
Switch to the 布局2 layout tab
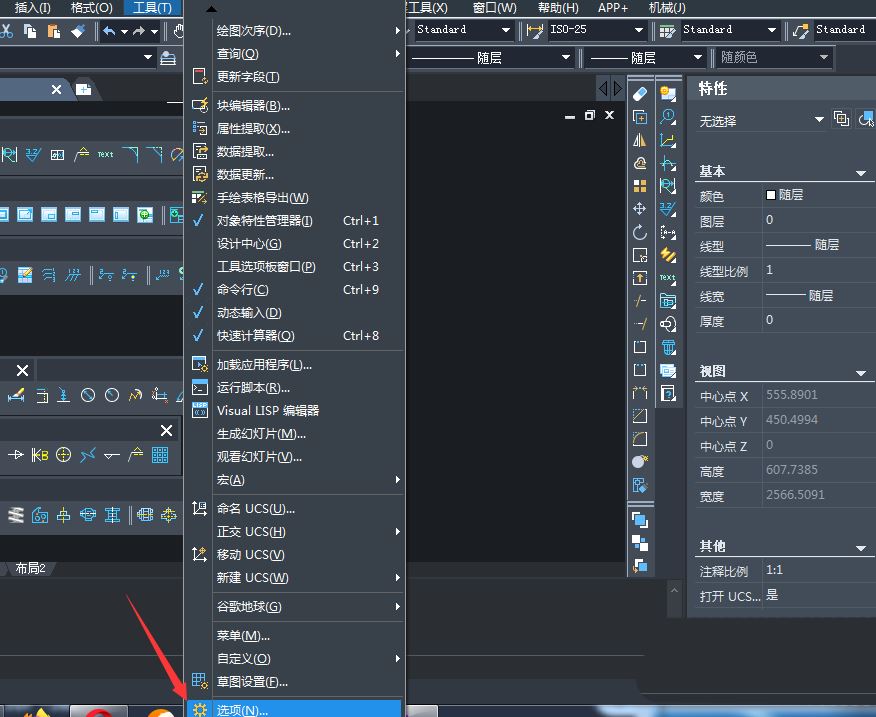click(30, 568)
